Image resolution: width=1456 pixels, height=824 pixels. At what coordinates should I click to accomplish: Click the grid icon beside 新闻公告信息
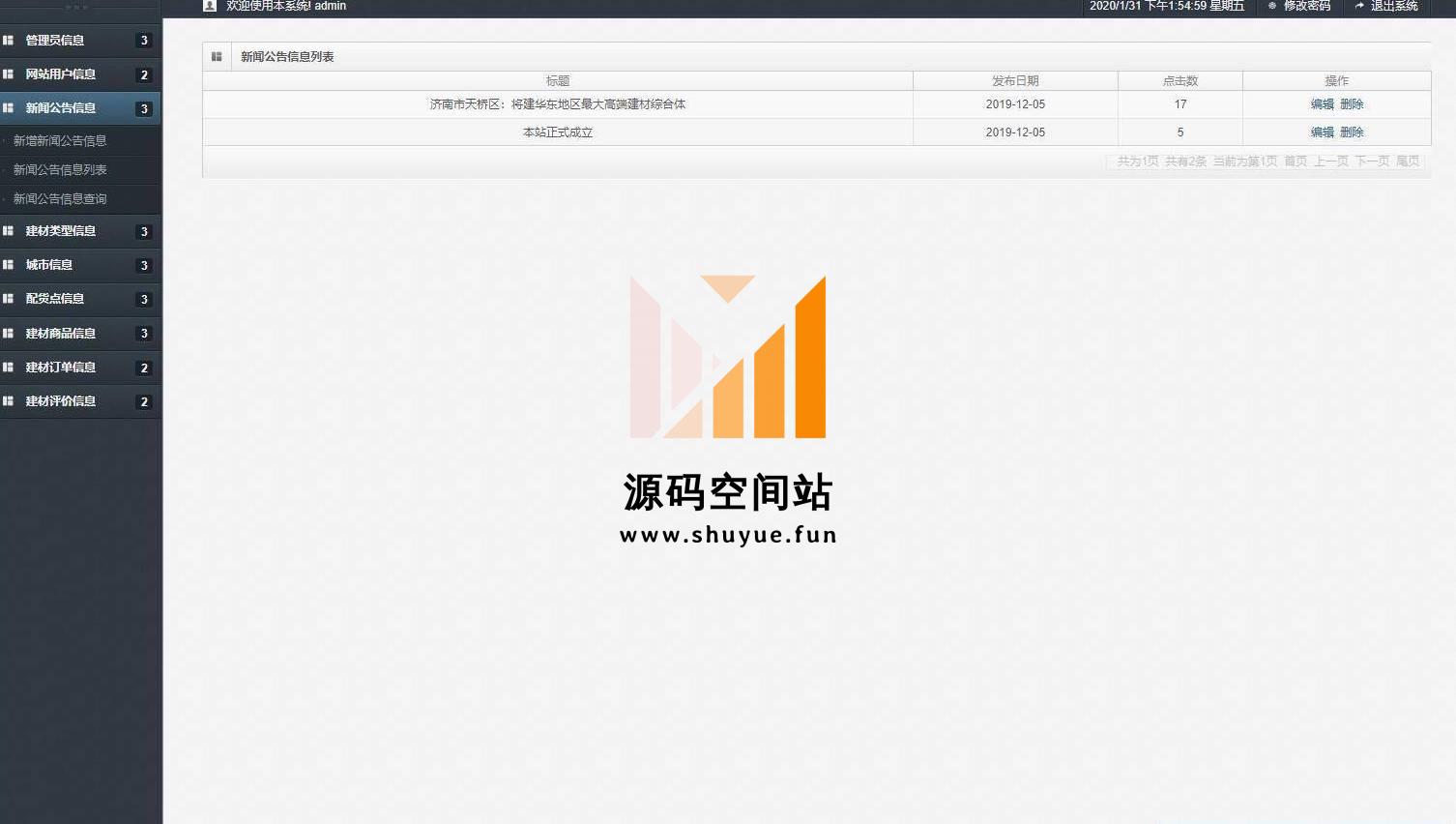[9, 108]
